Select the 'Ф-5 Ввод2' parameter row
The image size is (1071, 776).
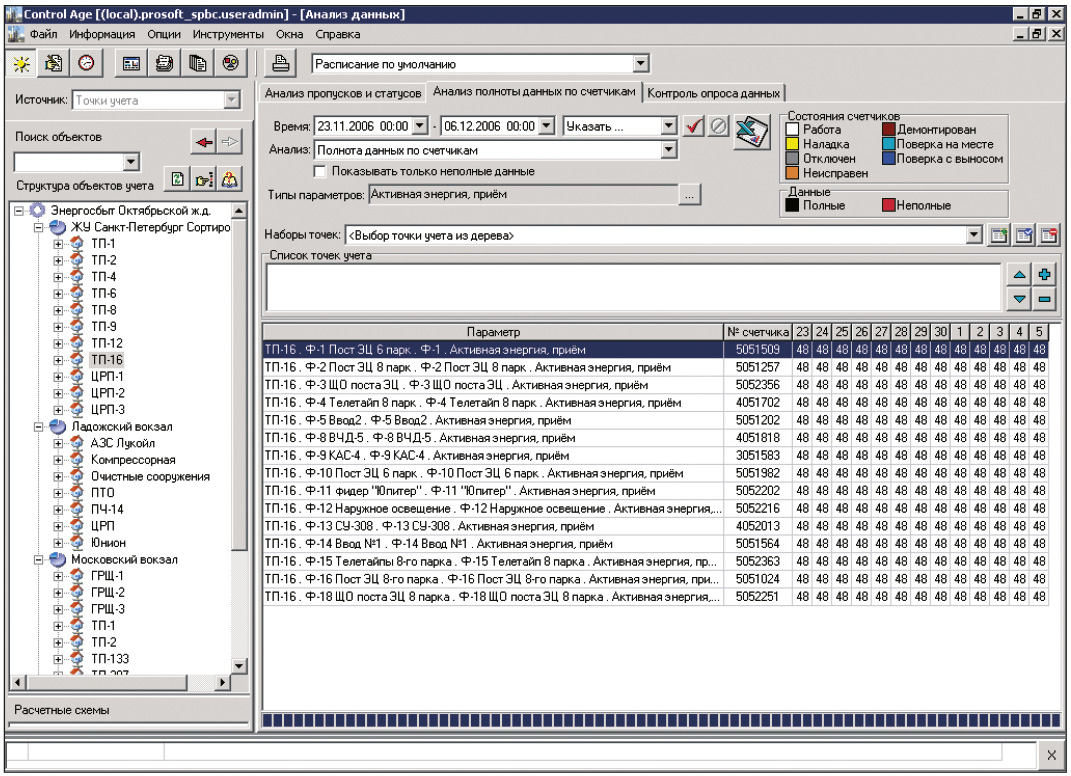tap(656, 420)
